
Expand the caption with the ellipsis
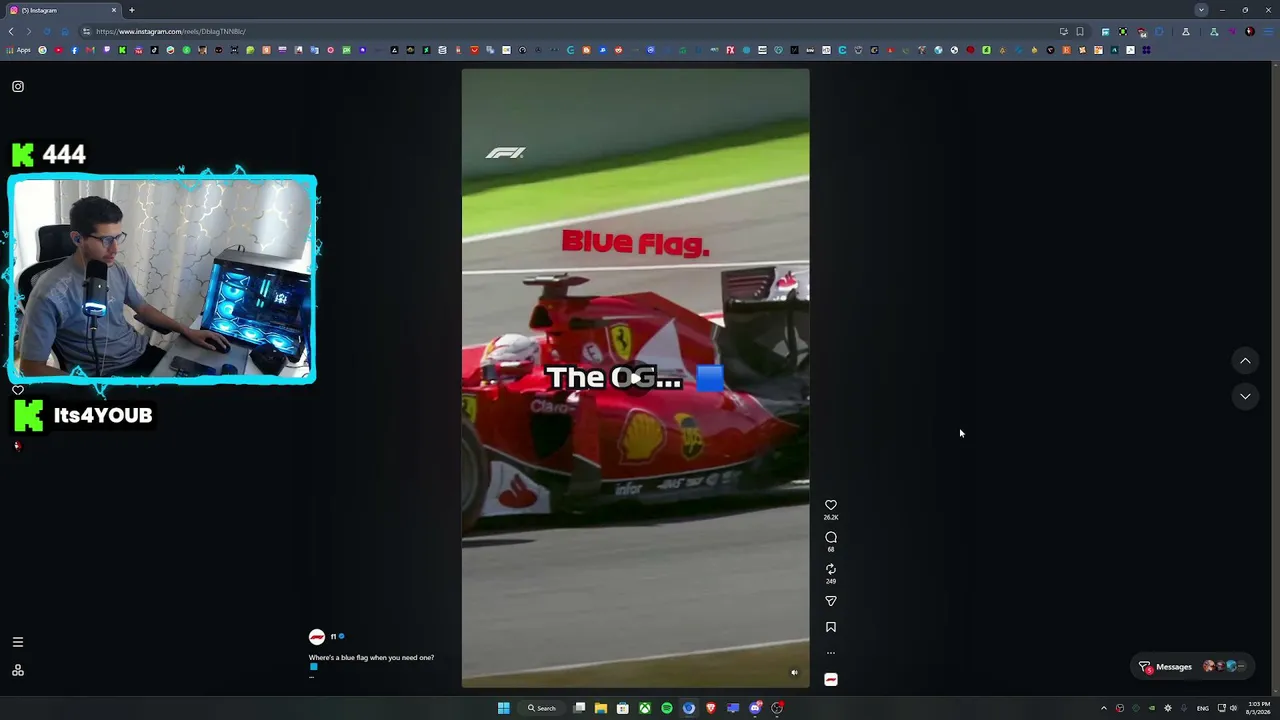(311, 676)
